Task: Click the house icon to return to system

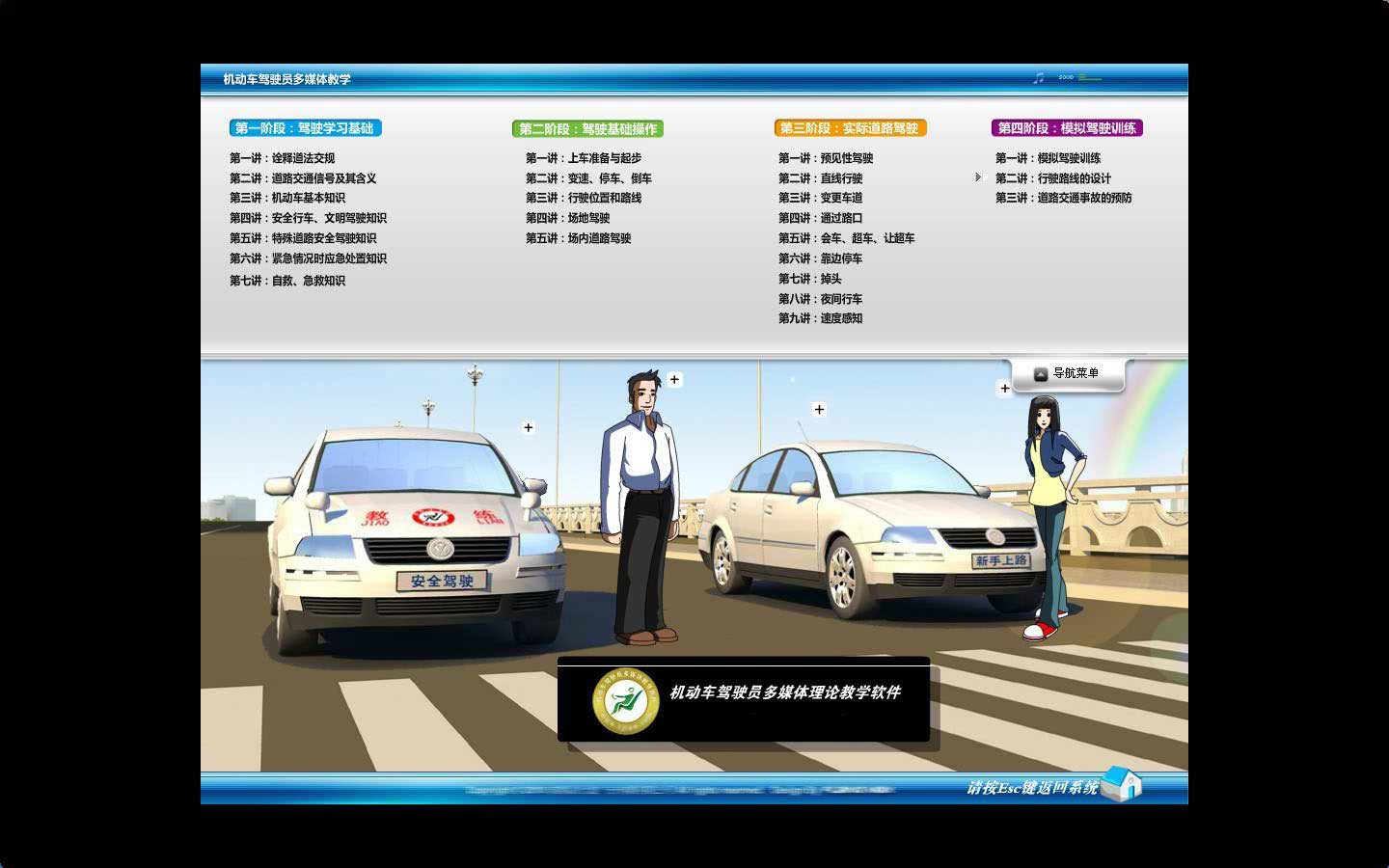Action: tap(1121, 784)
